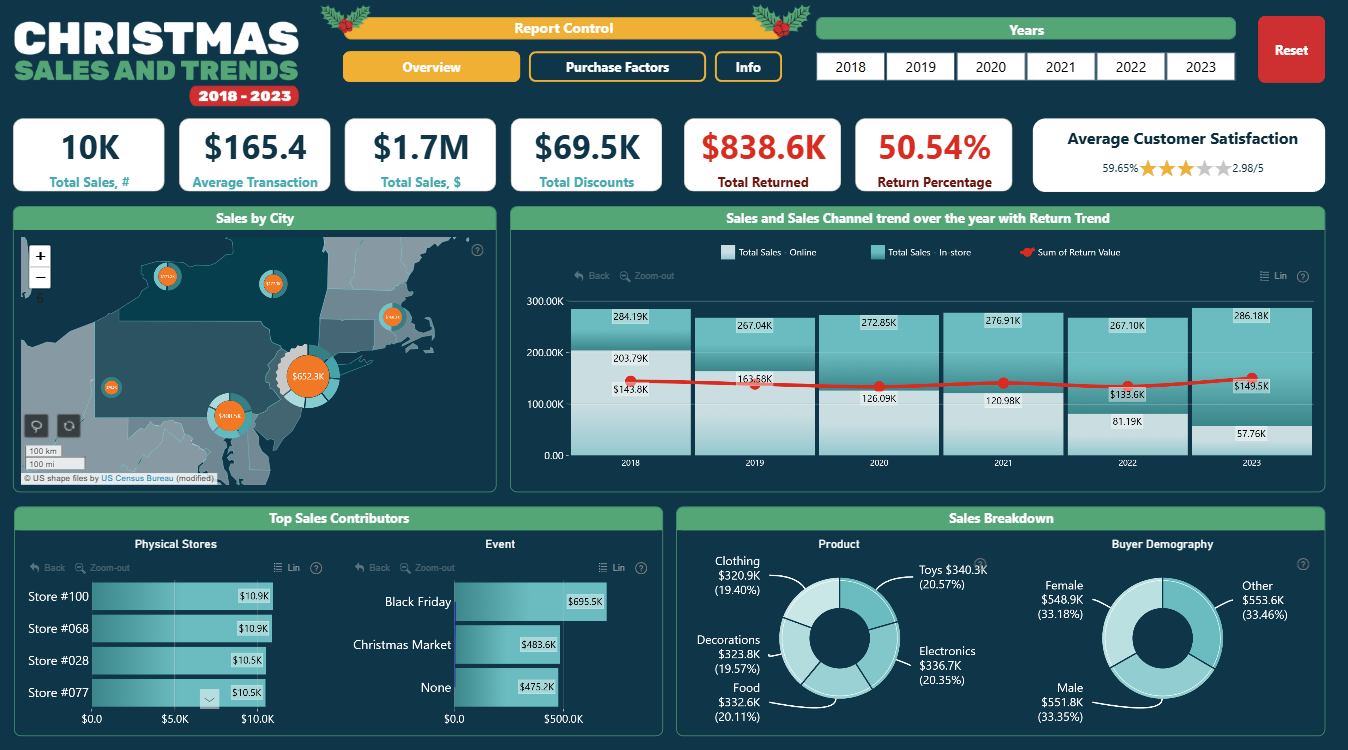
Task: Select the Zoom-out magnifier in the trend chart
Action: (x=626, y=276)
